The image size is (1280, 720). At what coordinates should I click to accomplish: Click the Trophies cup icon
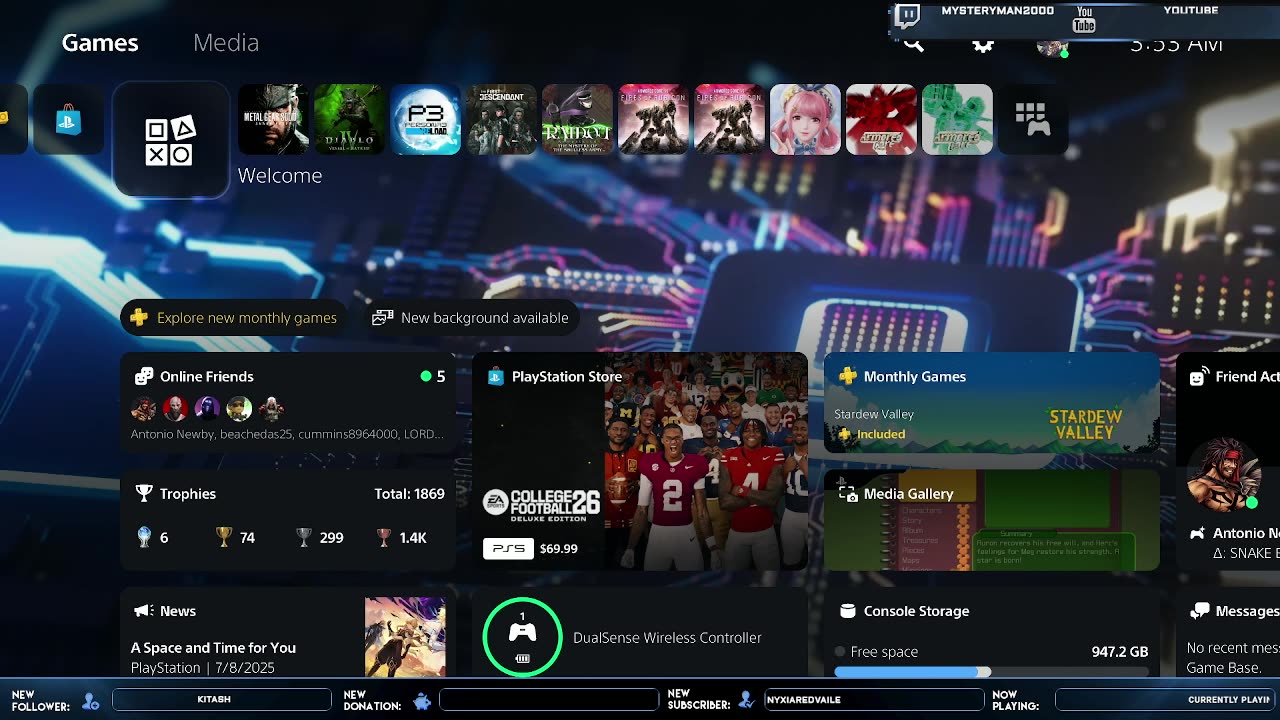[x=144, y=493]
